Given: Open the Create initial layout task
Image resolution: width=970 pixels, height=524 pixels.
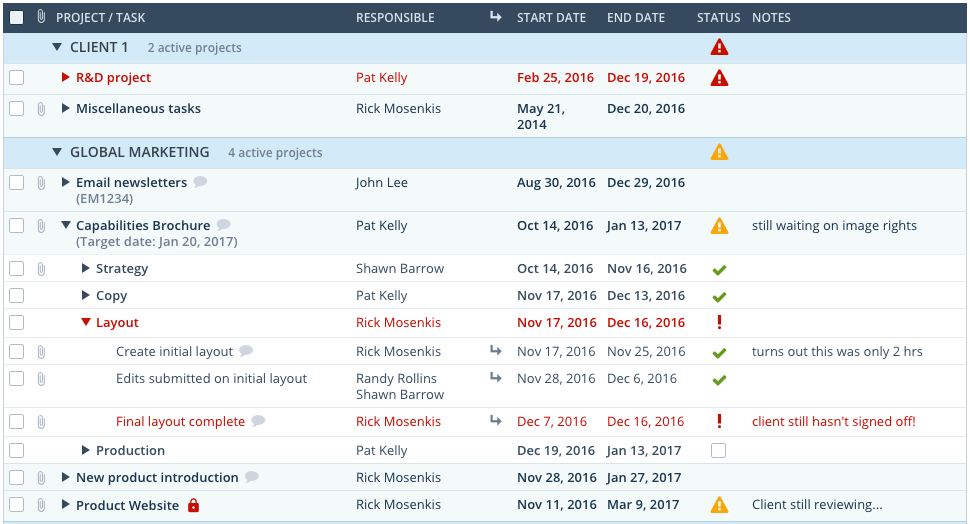Looking at the screenshot, I should [x=174, y=351].
